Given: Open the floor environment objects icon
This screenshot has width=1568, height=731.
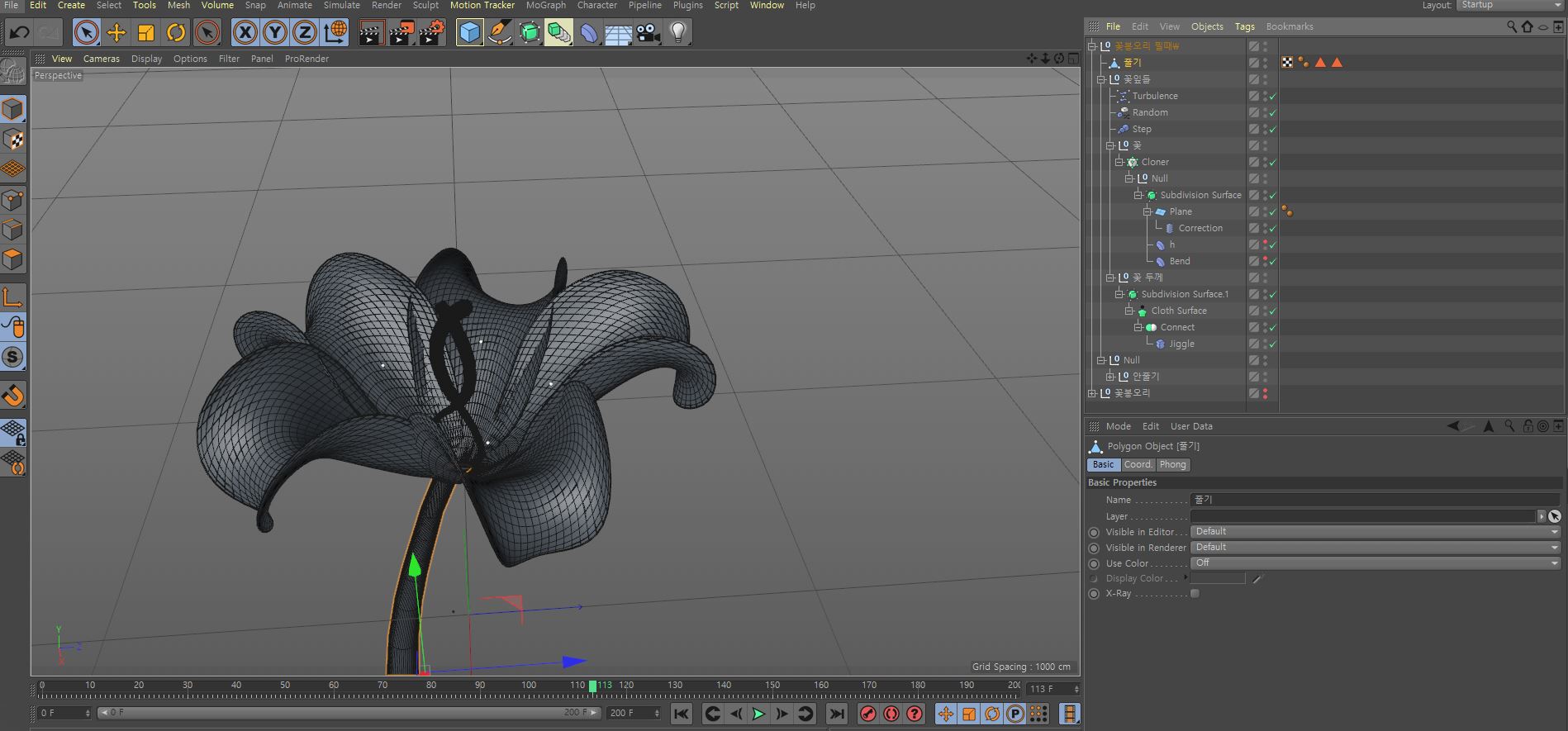Looking at the screenshot, I should pyautogui.click(x=619, y=33).
